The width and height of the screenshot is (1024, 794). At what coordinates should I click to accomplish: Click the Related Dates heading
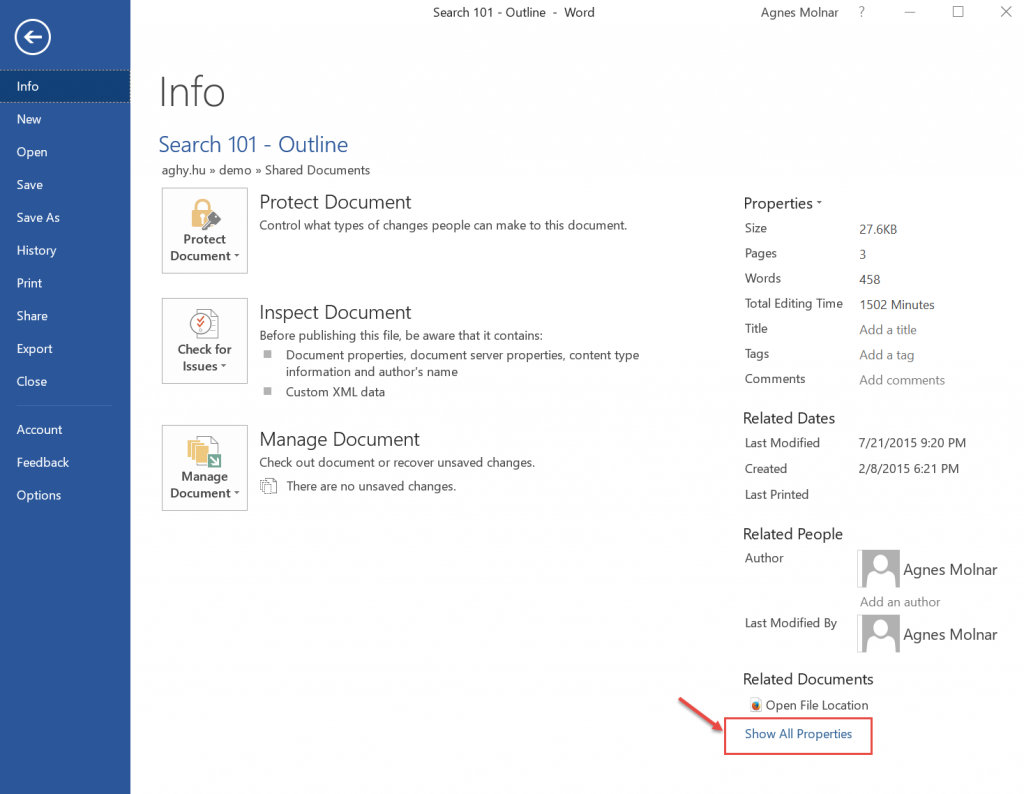[x=789, y=418]
